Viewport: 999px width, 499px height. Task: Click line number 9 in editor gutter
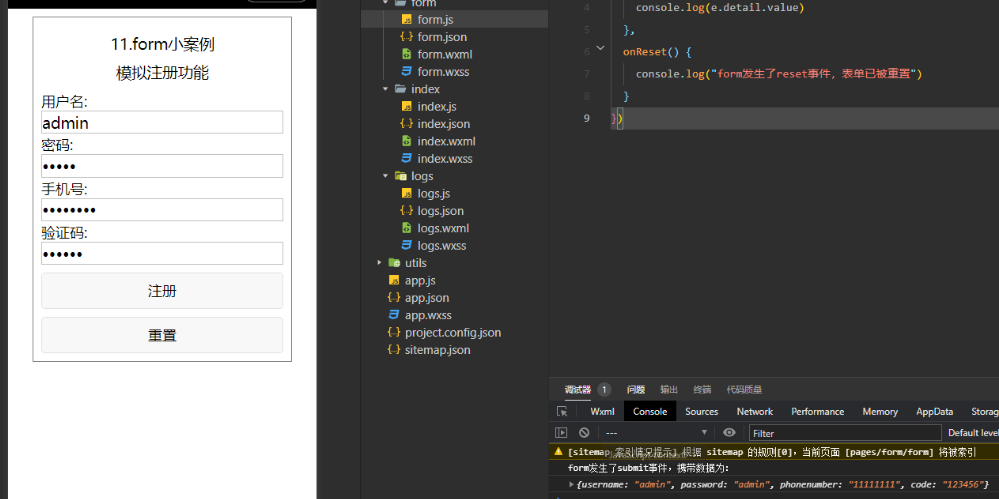pyautogui.click(x=586, y=118)
